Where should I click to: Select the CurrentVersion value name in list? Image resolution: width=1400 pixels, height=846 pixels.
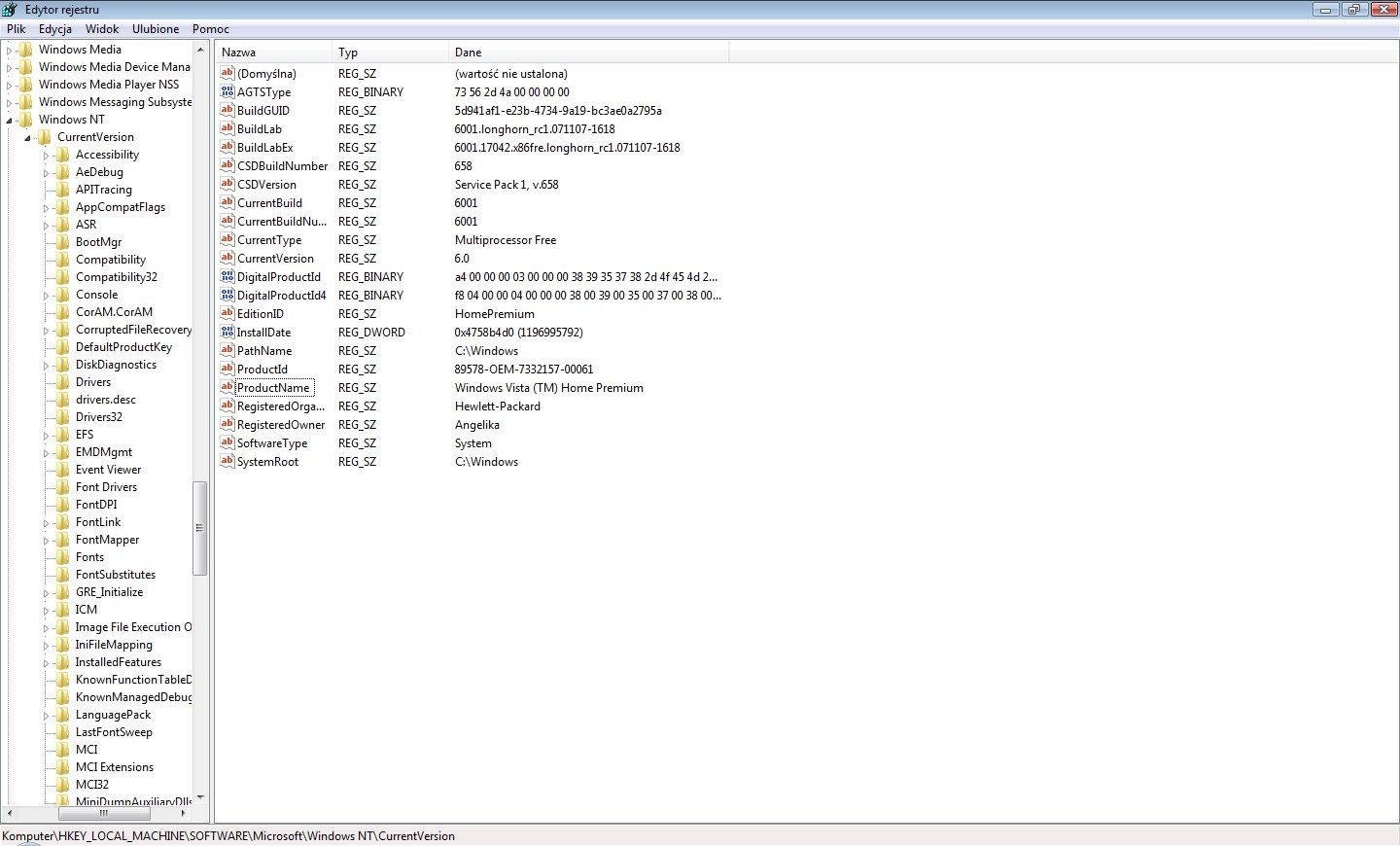[x=275, y=259]
